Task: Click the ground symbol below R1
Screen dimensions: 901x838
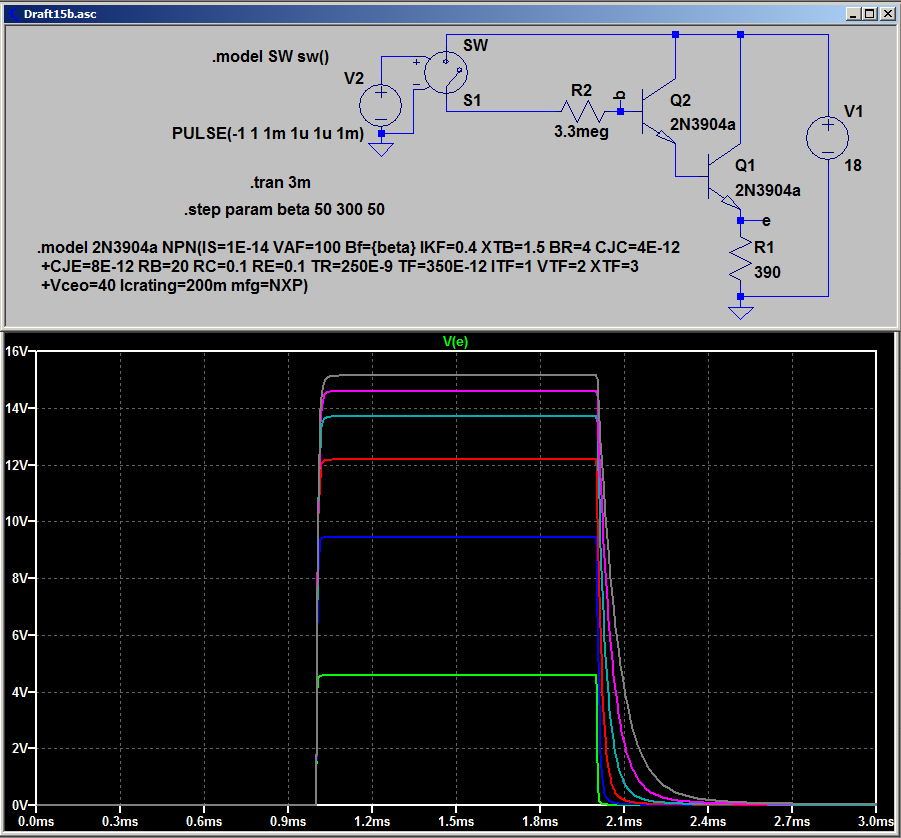Action: coord(741,313)
